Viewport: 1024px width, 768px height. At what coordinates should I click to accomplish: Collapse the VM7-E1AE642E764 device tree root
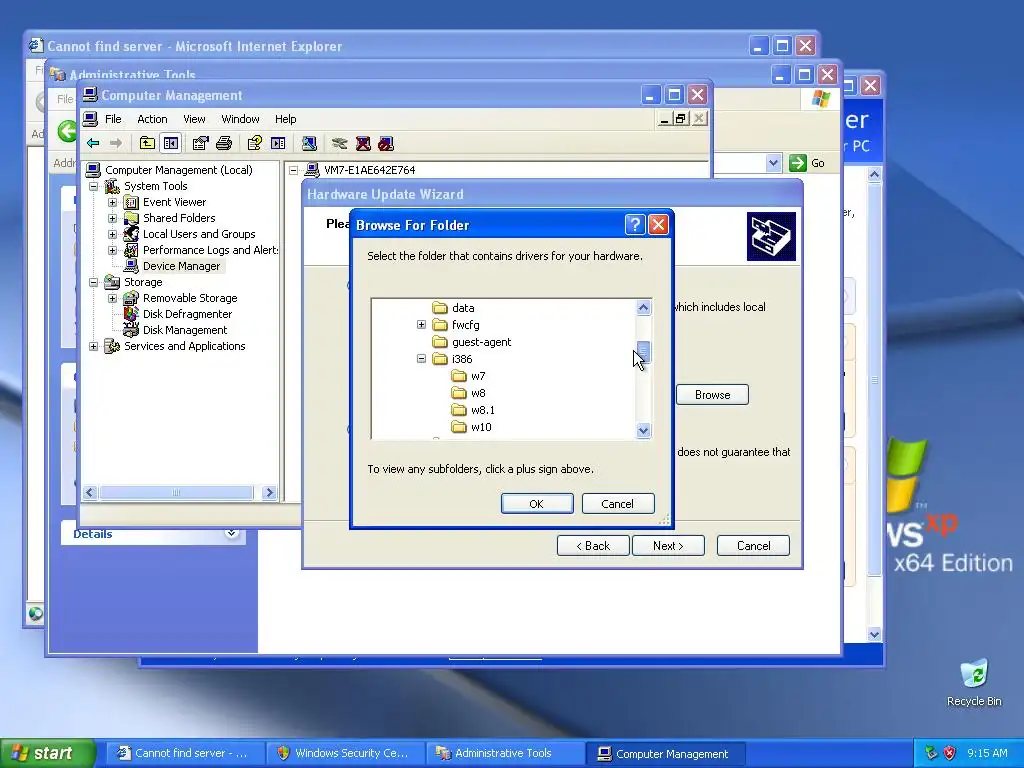click(x=294, y=170)
